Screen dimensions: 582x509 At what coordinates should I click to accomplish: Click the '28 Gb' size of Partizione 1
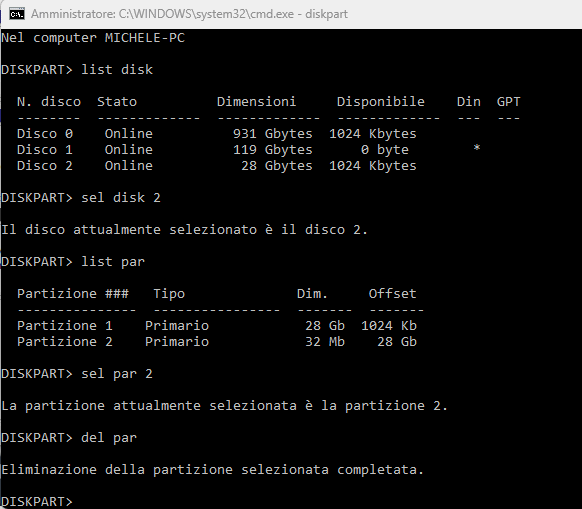325,325
